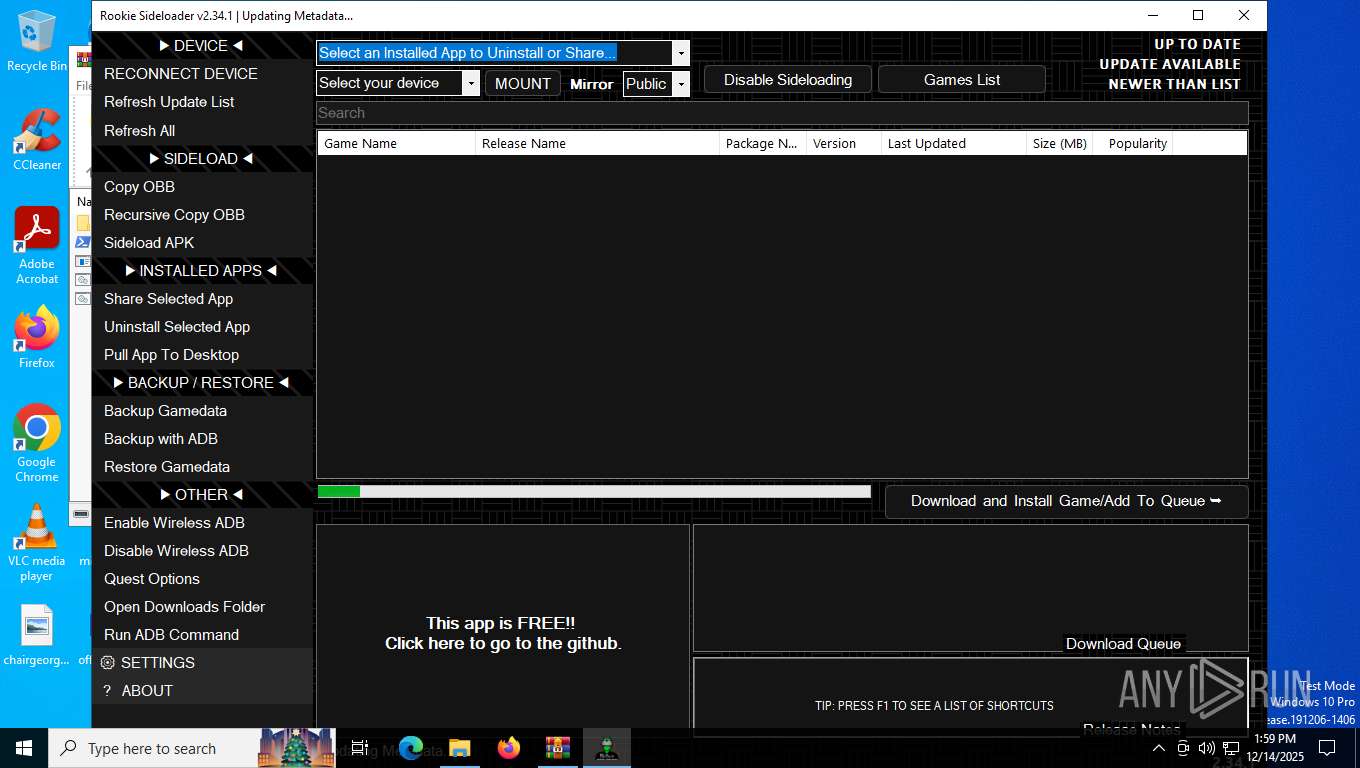Click Download and Install Game/Add To Queue
This screenshot has width=1360, height=768.
[1066, 501]
